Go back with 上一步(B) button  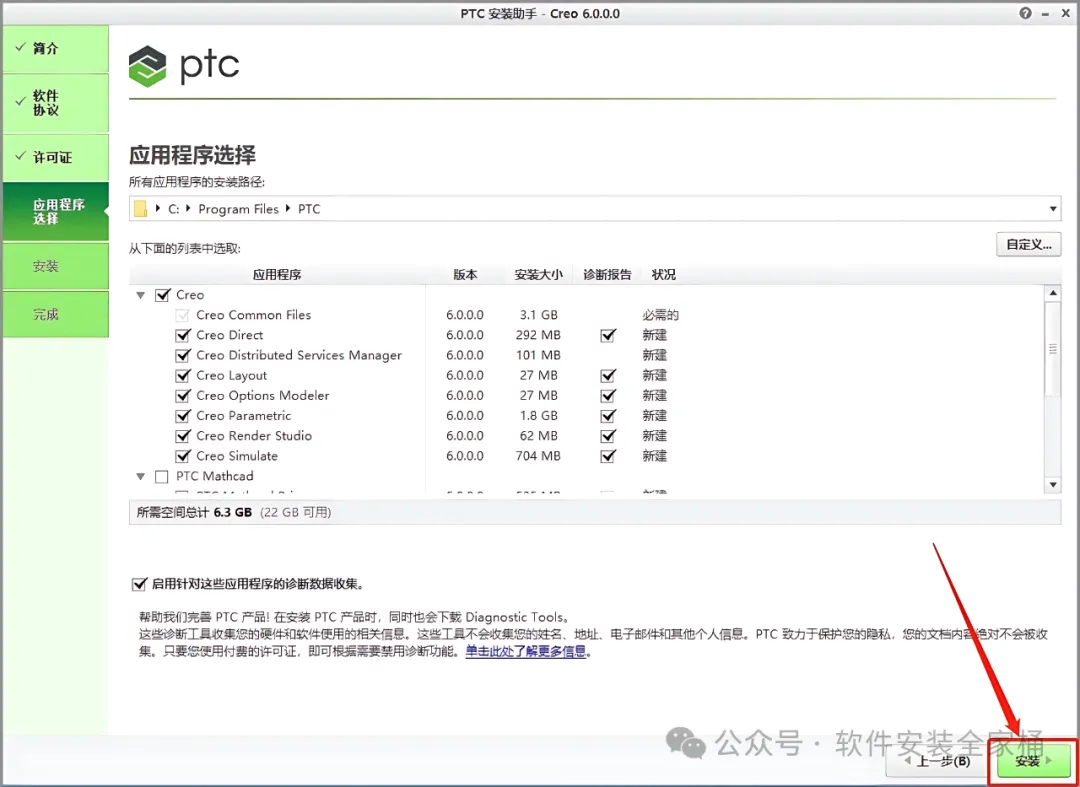[937, 761]
